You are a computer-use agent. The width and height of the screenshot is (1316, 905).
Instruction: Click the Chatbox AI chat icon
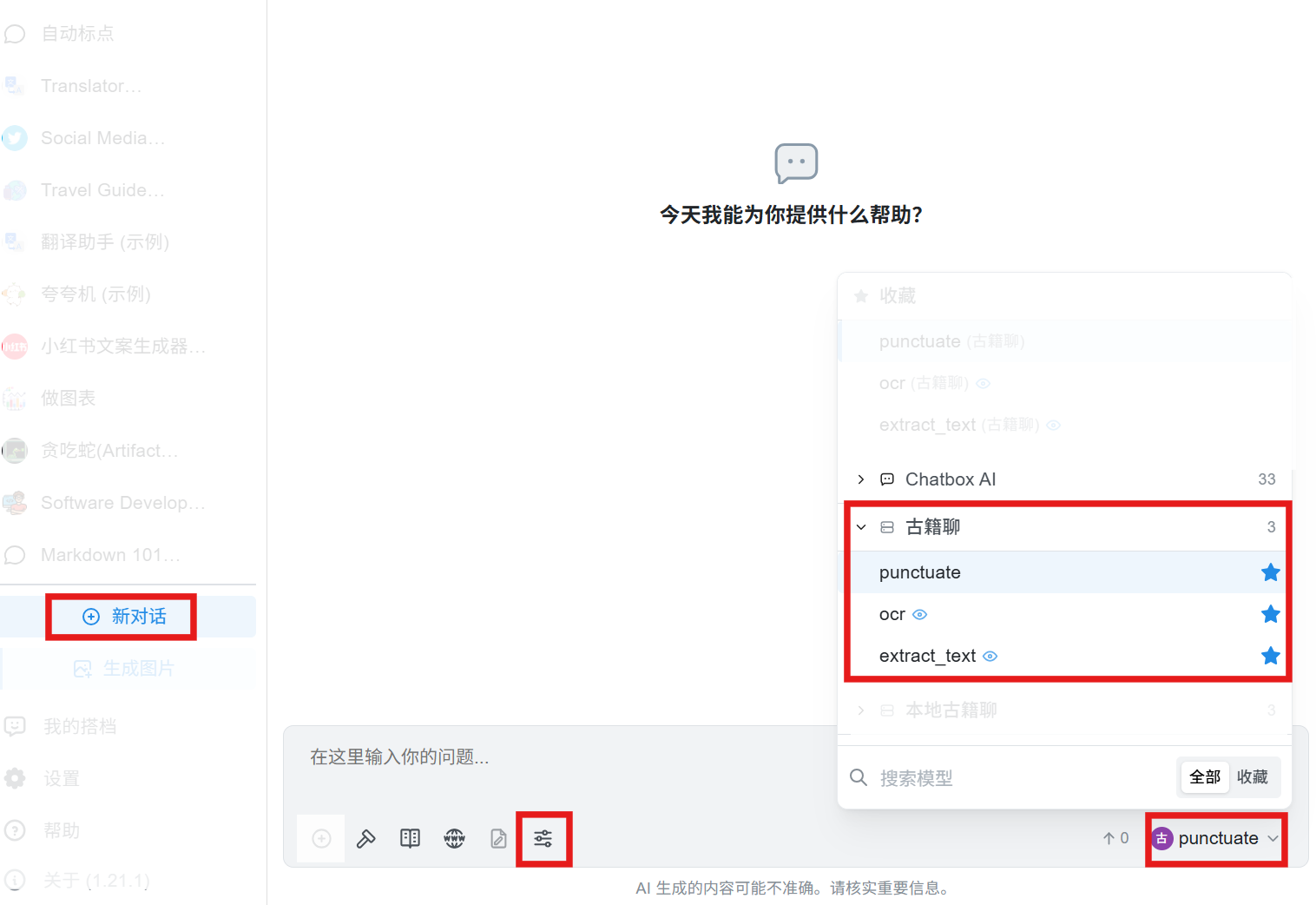pyautogui.click(x=887, y=479)
